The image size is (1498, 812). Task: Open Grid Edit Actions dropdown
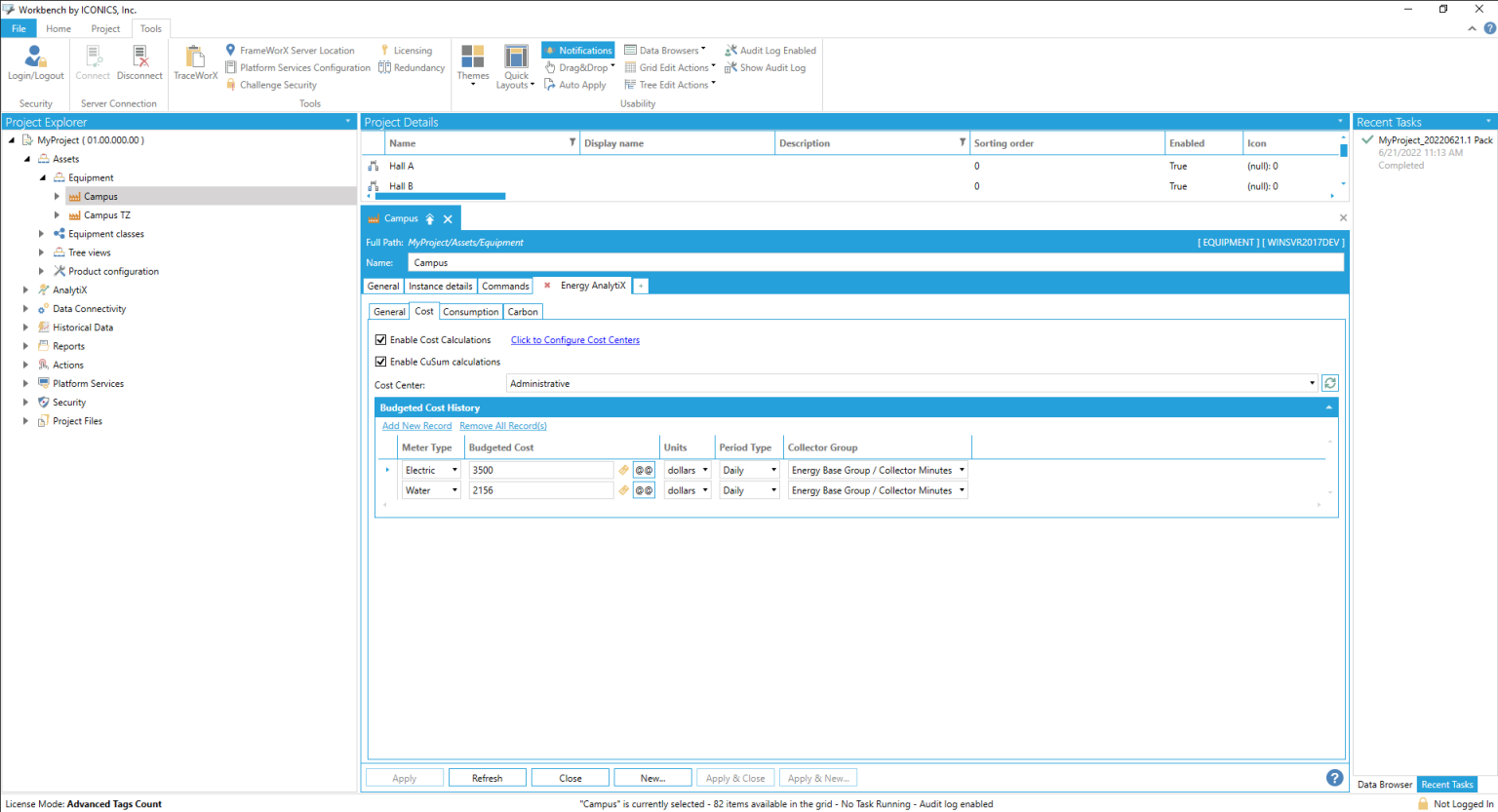tap(670, 68)
